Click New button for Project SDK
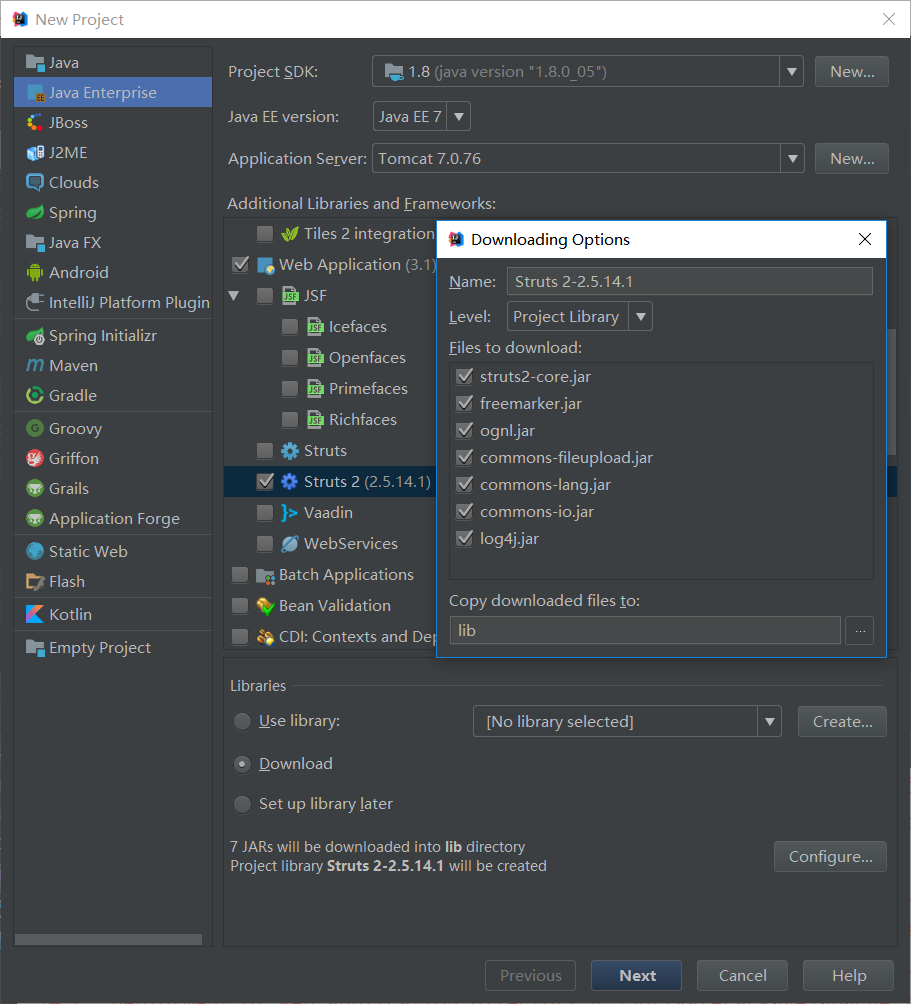The image size is (911, 1004). (851, 72)
